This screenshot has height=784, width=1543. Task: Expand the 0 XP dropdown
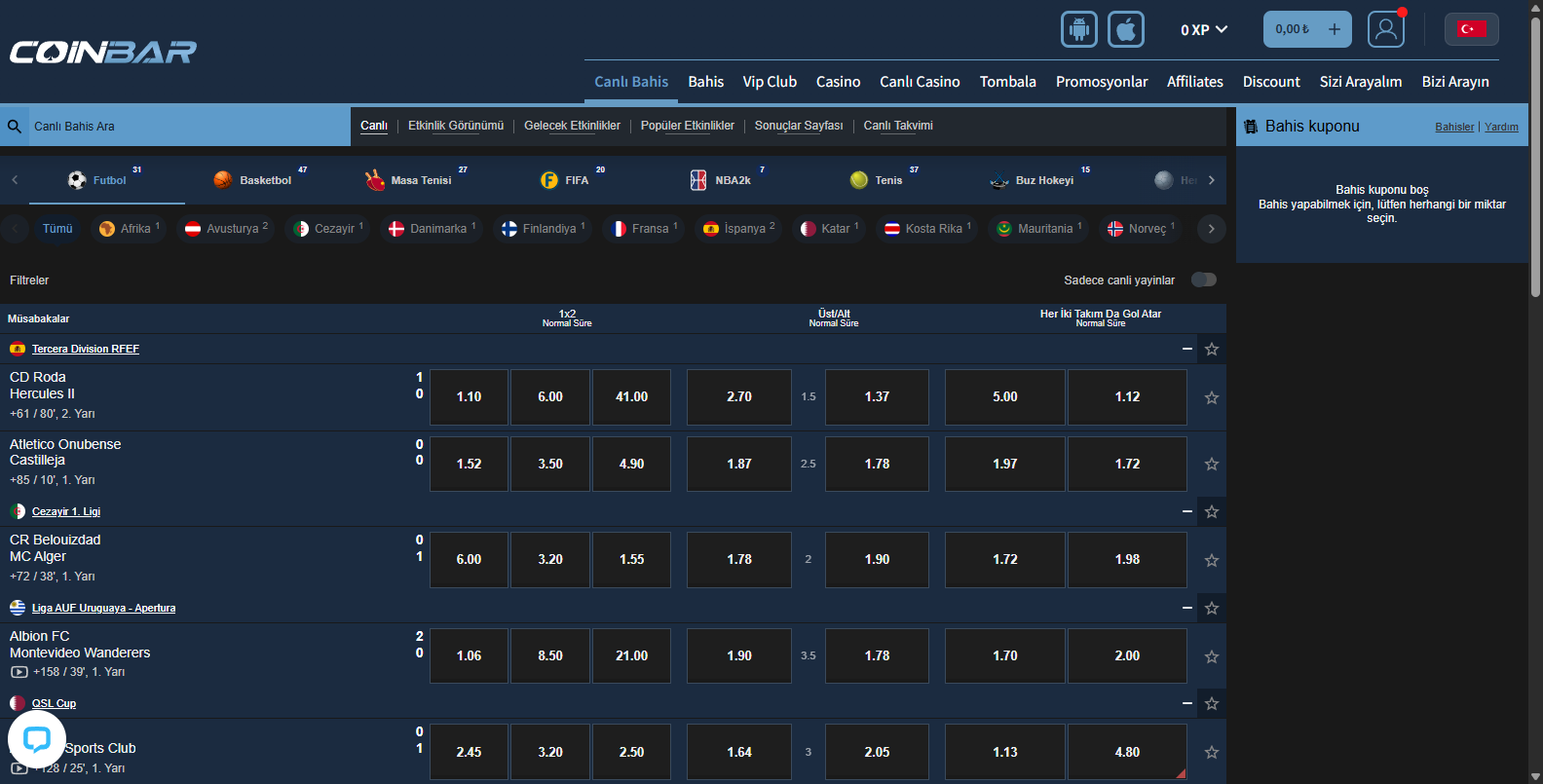click(x=1203, y=30)
